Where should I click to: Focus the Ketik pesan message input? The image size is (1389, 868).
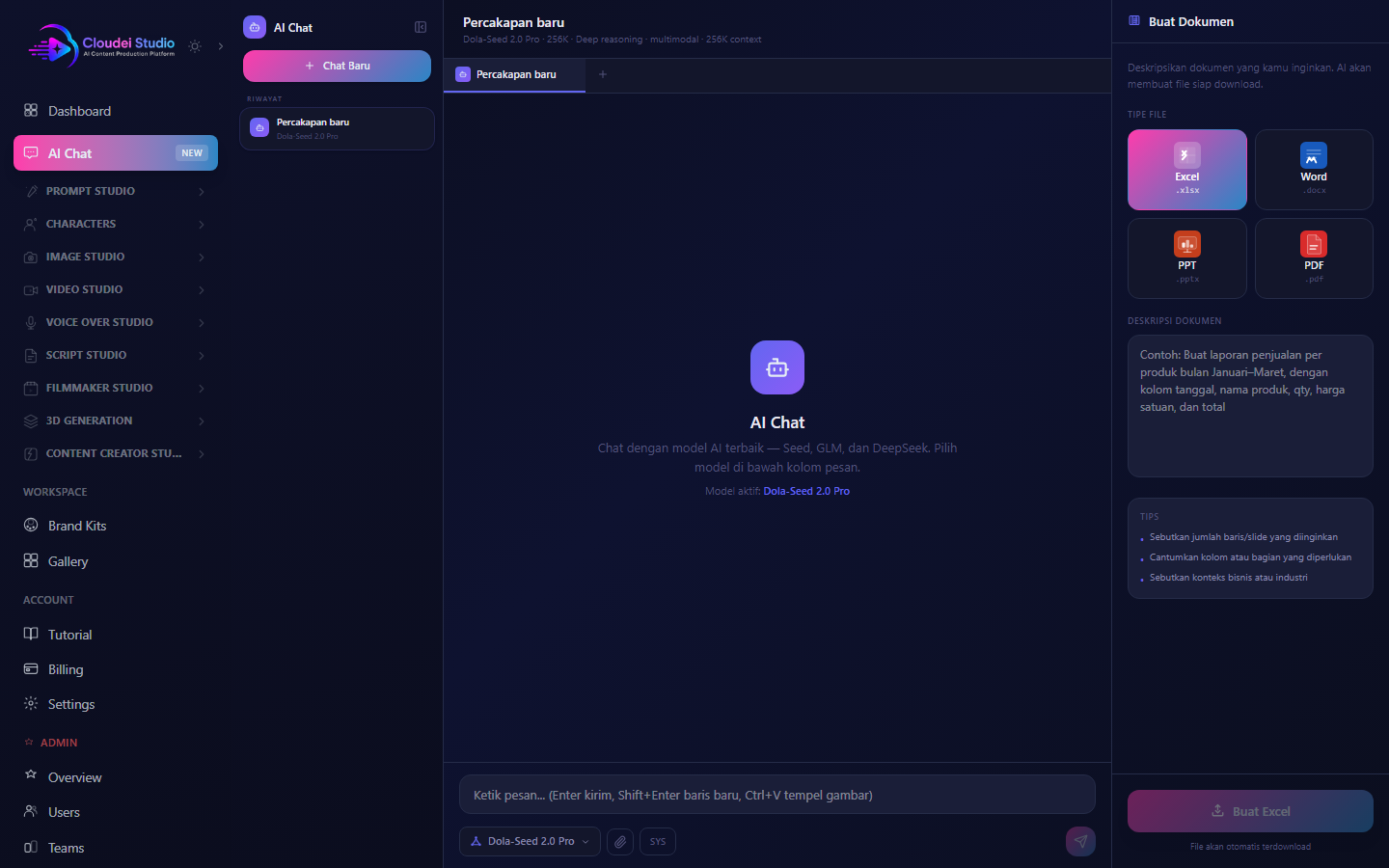click(777, 795)
